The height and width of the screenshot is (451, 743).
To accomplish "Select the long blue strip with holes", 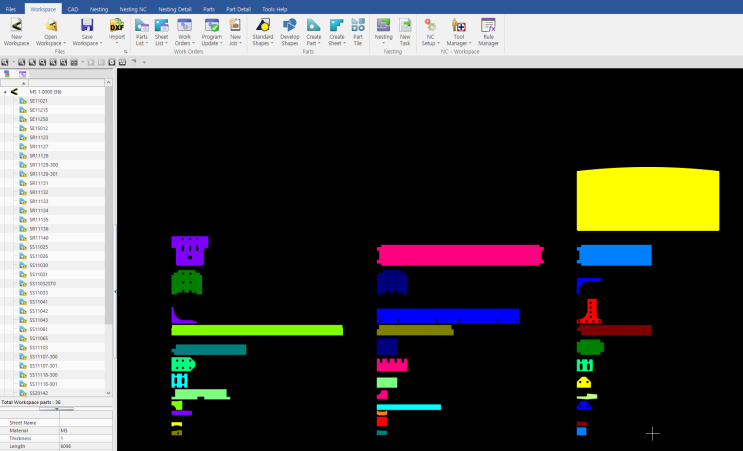I will pyautogui.click(x=448, y=316).
